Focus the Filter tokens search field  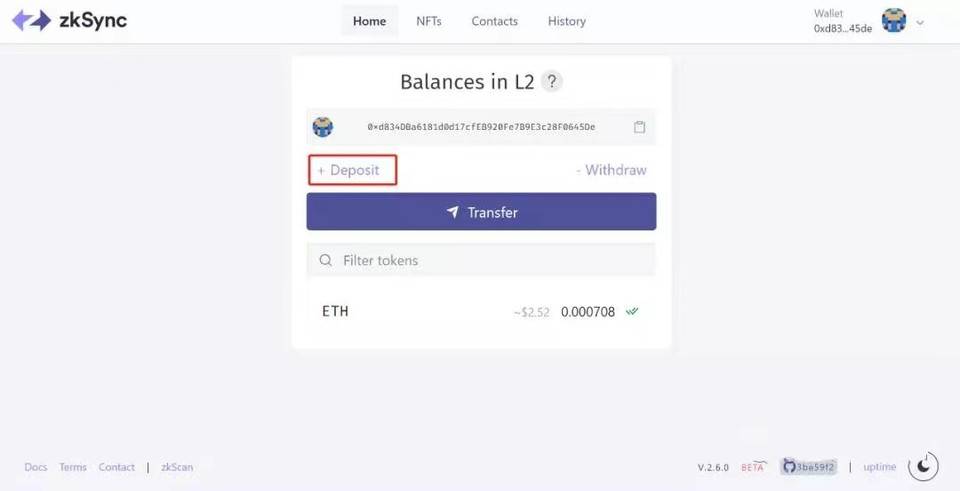(x=481, y=260)
